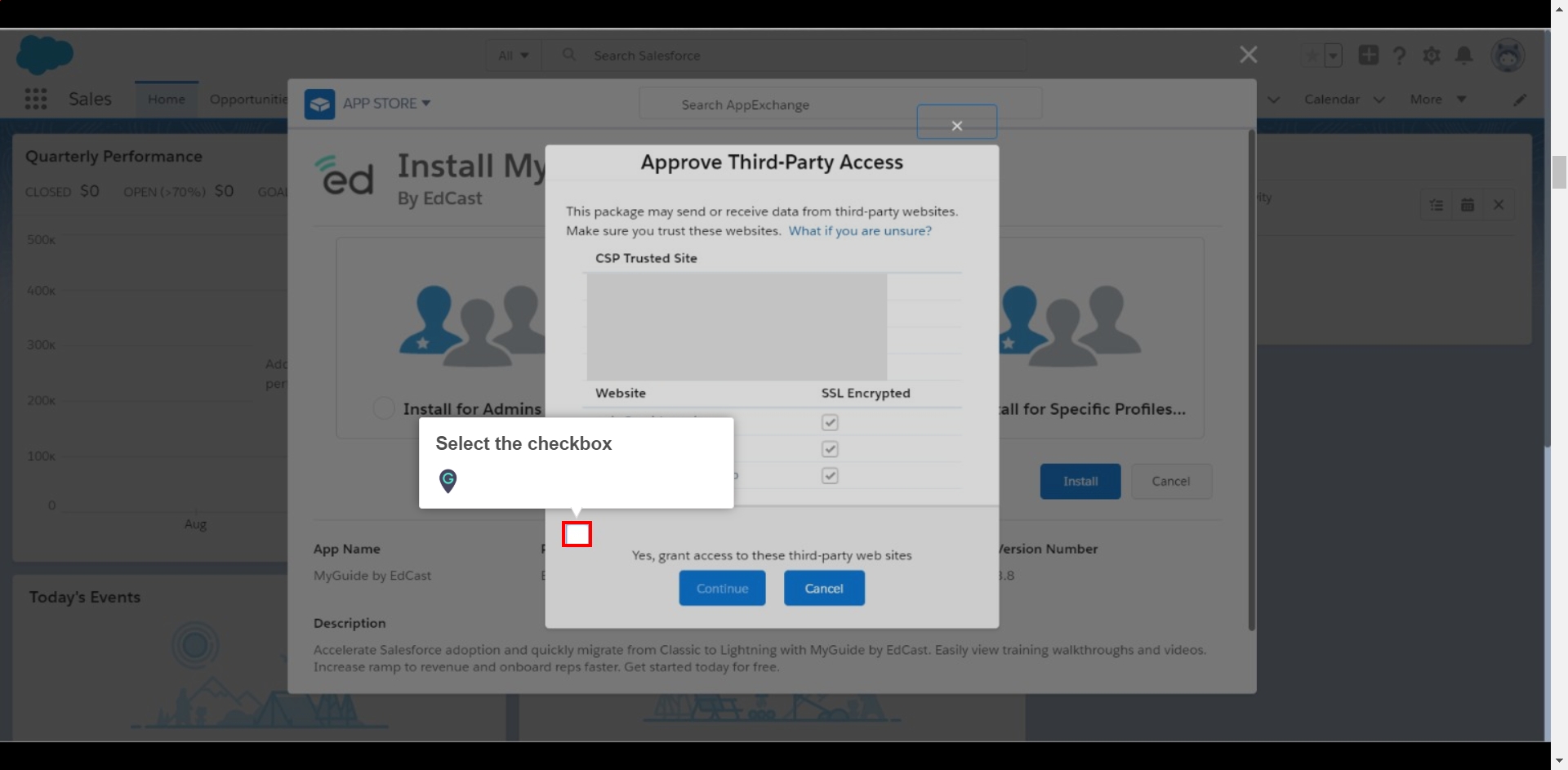Open the 'What if you are unsure?' link

pos(860,231)
